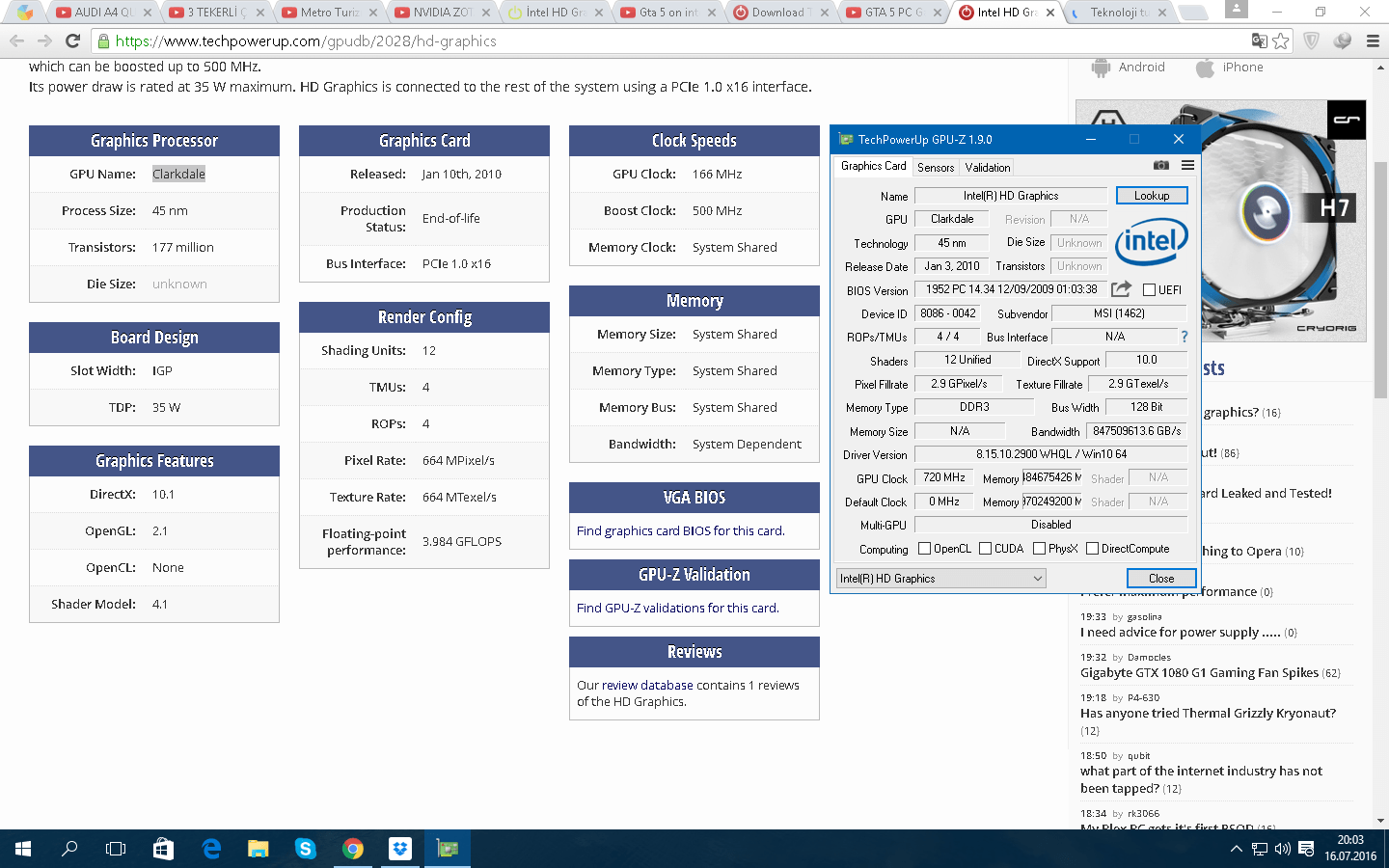Open the GPU-Z hamburger menu
This screenshot has width=1389, height=868.
pos(1187,166)
